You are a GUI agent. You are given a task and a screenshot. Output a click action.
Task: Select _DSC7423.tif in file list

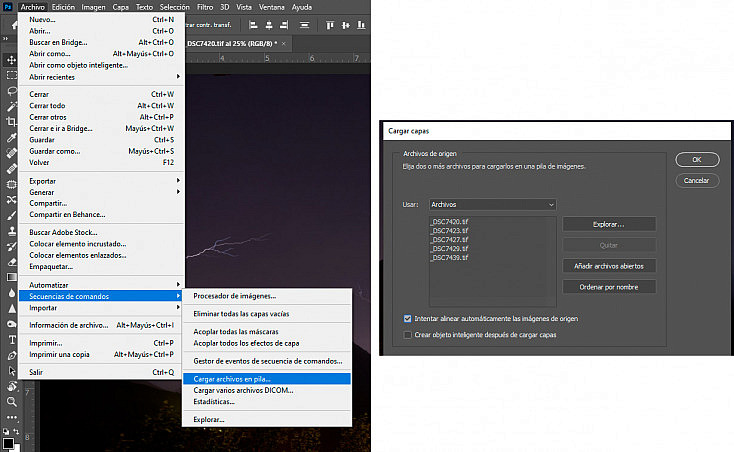click(449, 231)
